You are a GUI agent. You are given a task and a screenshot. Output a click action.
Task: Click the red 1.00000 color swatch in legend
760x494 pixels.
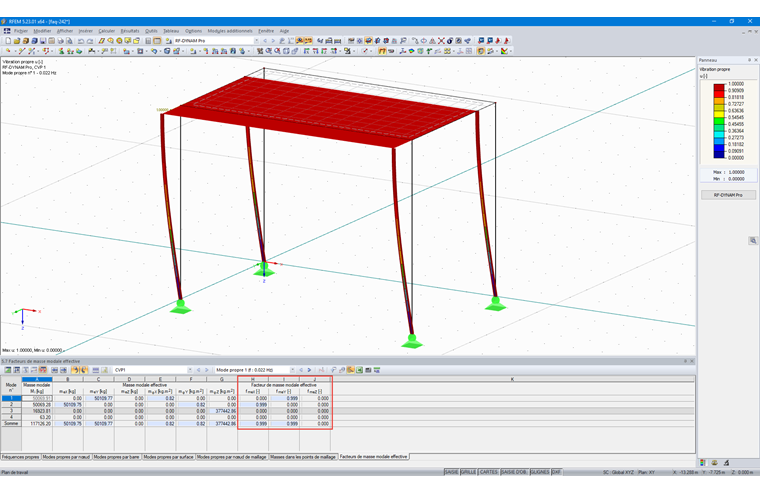(719, 87)
